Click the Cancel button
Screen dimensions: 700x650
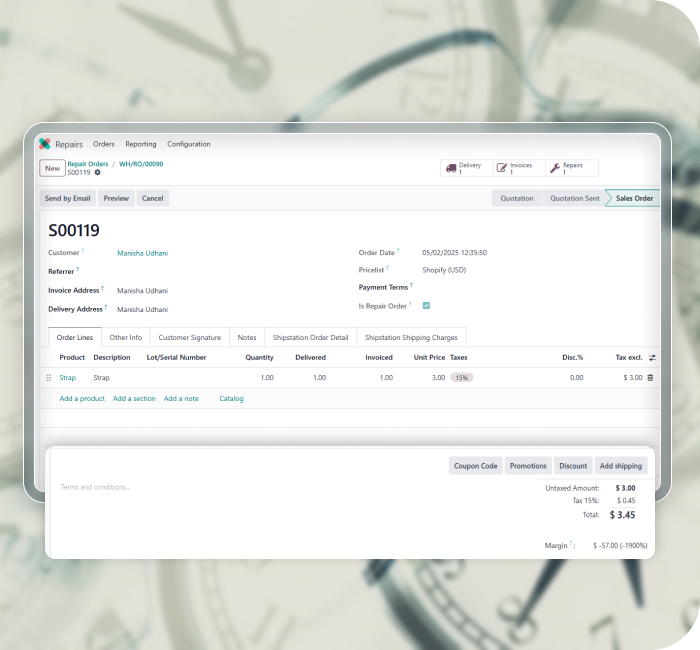coord(153,198)
